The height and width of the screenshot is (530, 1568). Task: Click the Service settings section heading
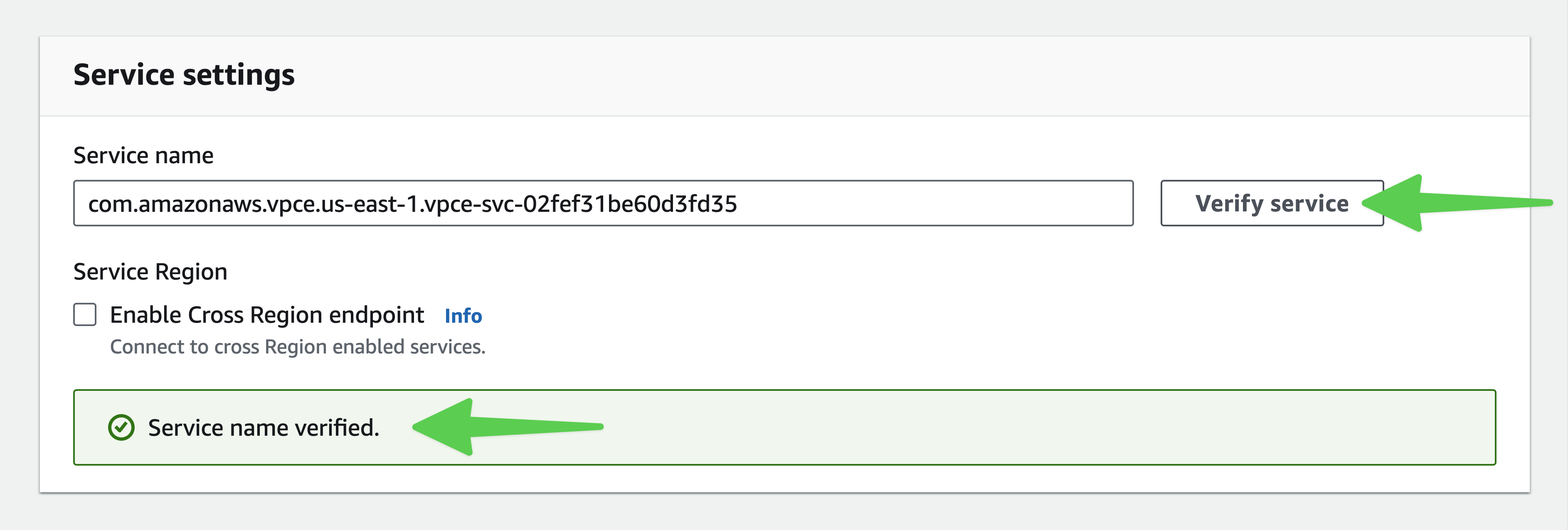pos(184,75)
